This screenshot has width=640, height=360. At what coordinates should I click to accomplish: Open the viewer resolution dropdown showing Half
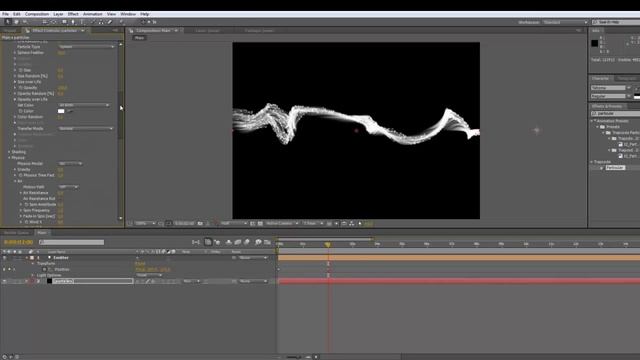pyautogui.click(x=234, y=224)
